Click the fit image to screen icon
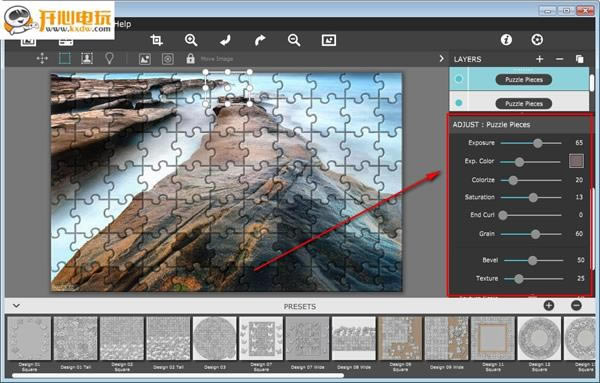The image size is (600, 383). (x=329, y=40)
